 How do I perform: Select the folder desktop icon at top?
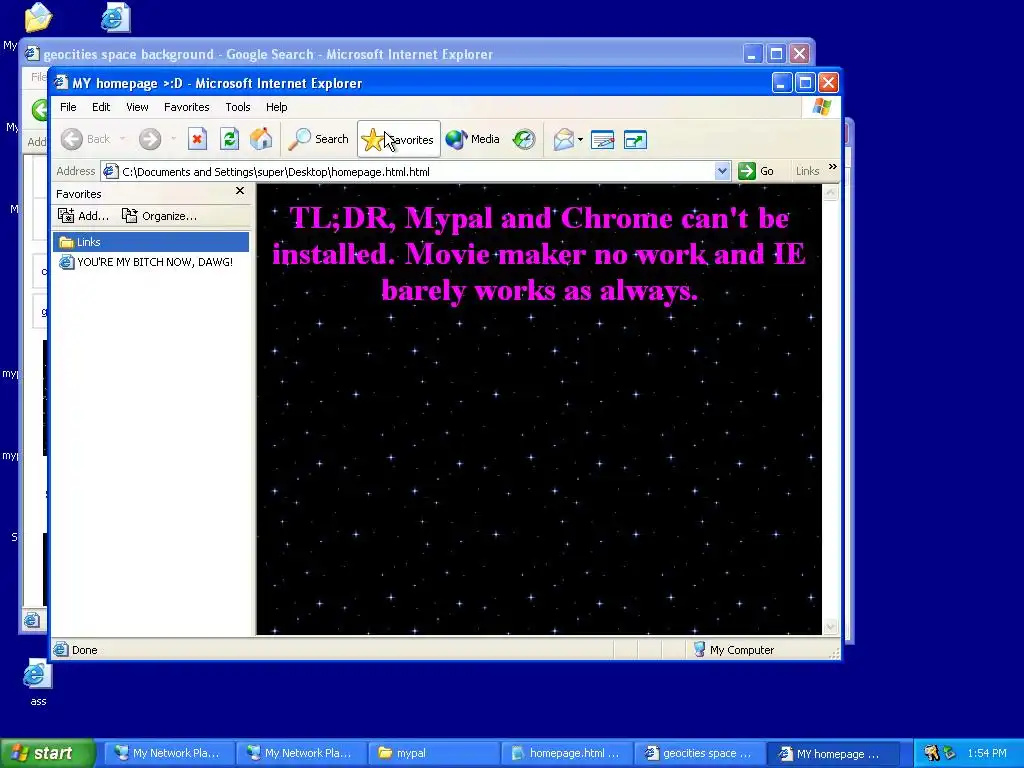(39, 17)
